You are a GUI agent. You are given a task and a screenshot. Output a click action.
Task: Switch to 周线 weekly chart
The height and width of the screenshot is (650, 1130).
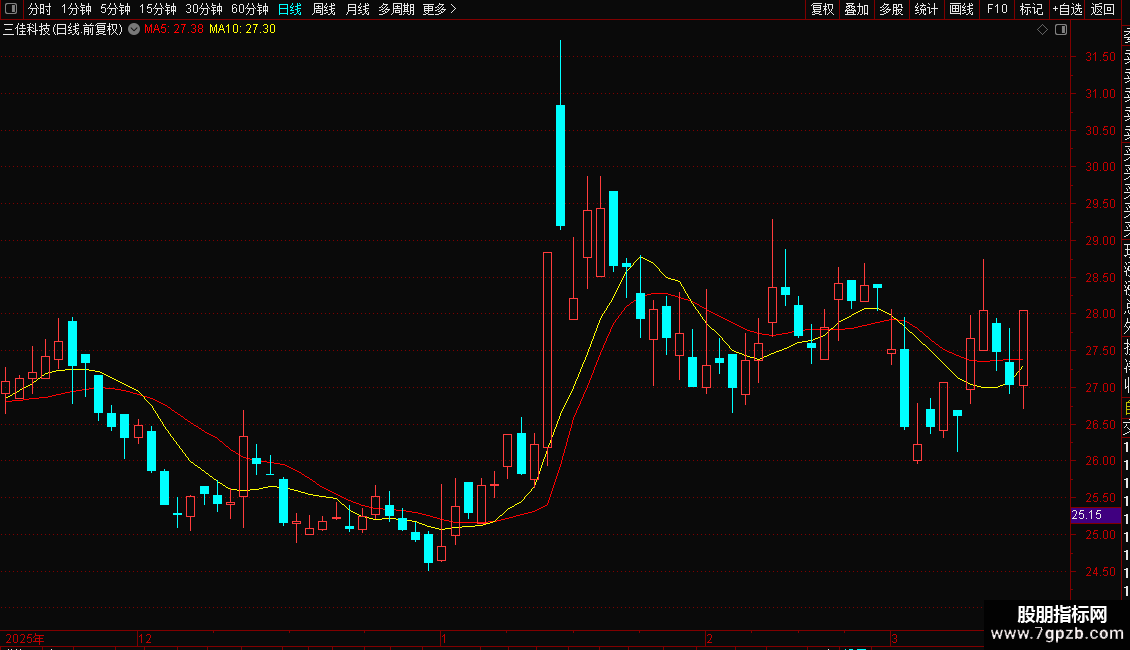324,9
